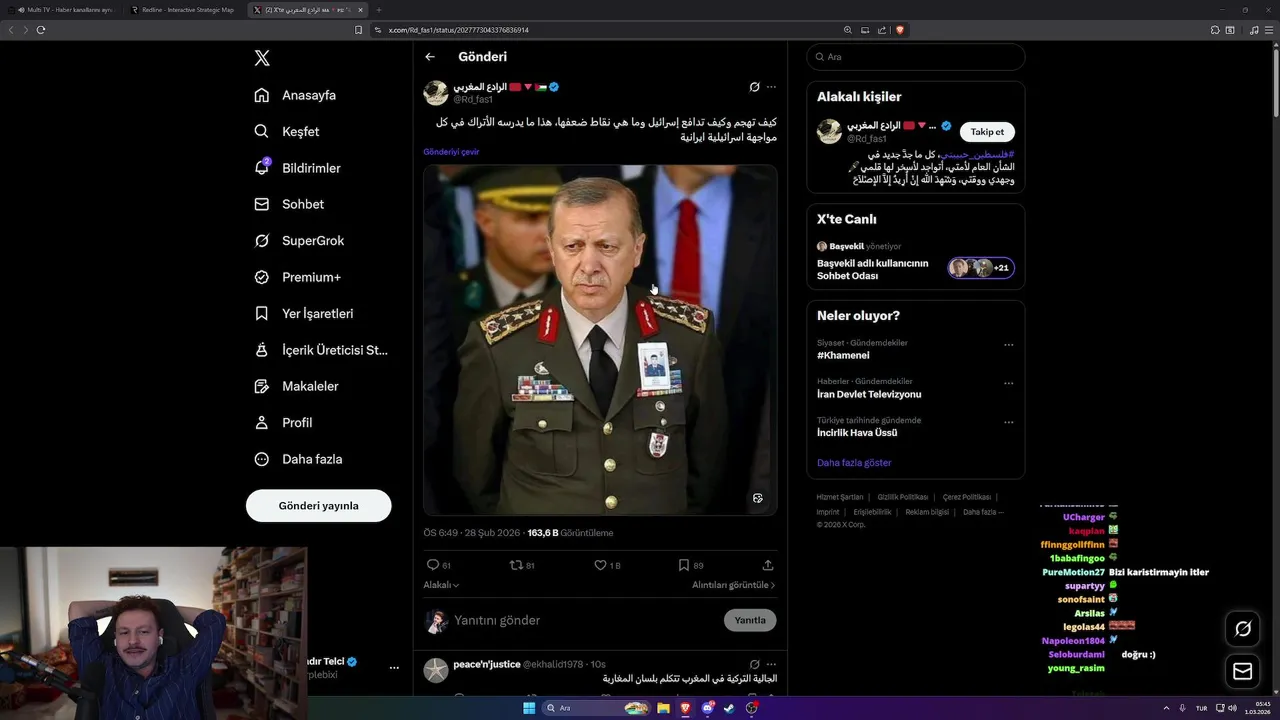Click share icon on the post
The width and height of the screenshot is (1280, 720).
click(768, 565)
